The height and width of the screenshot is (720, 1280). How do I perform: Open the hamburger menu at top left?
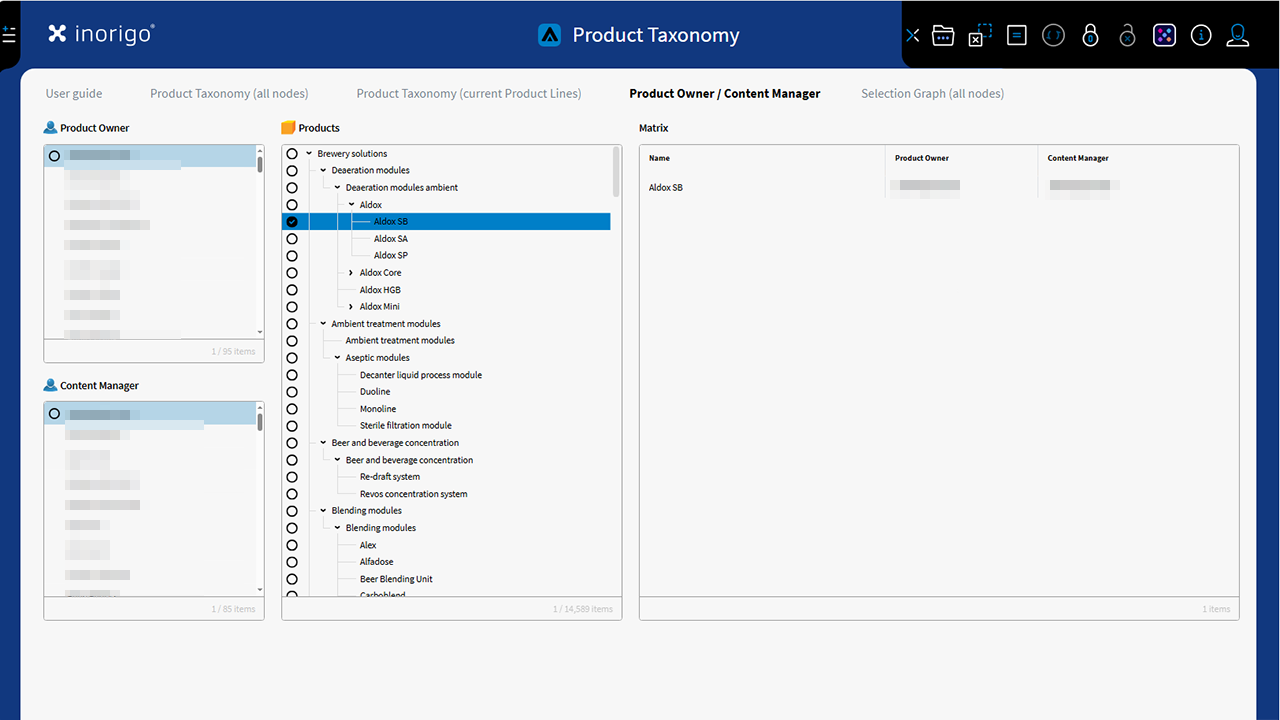(x=9, y=35)
